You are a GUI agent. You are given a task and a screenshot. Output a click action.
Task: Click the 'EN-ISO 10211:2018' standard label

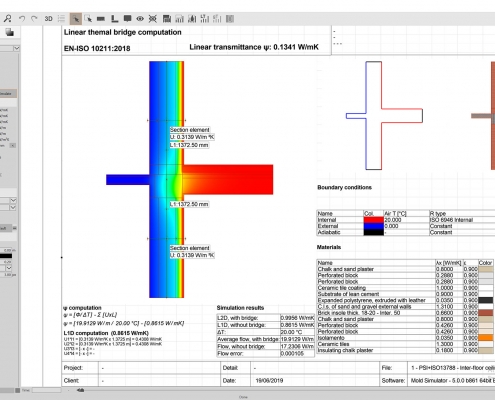point(97,49)
